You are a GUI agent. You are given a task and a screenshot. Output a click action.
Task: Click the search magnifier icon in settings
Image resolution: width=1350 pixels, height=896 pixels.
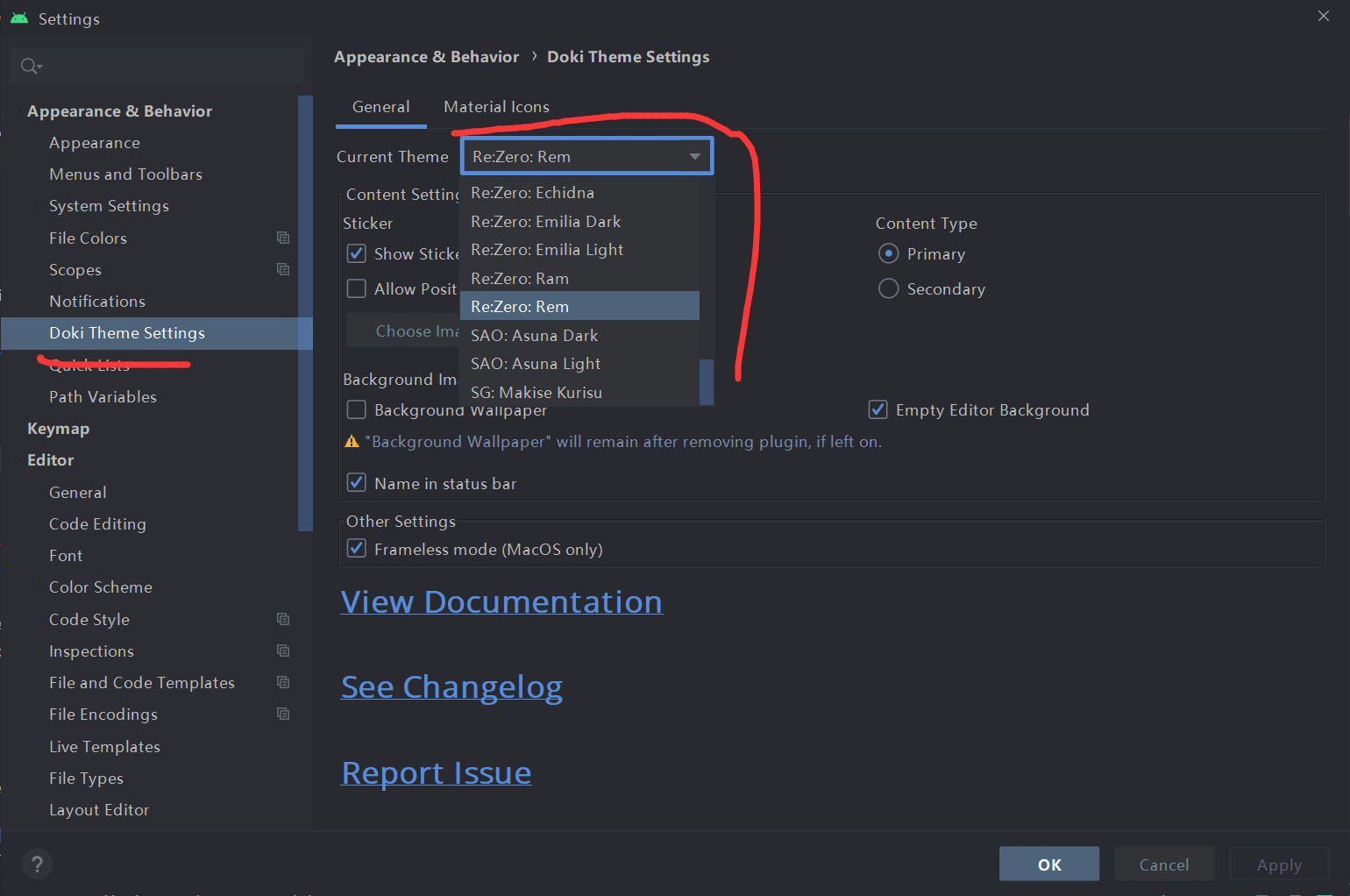point(30,66)
